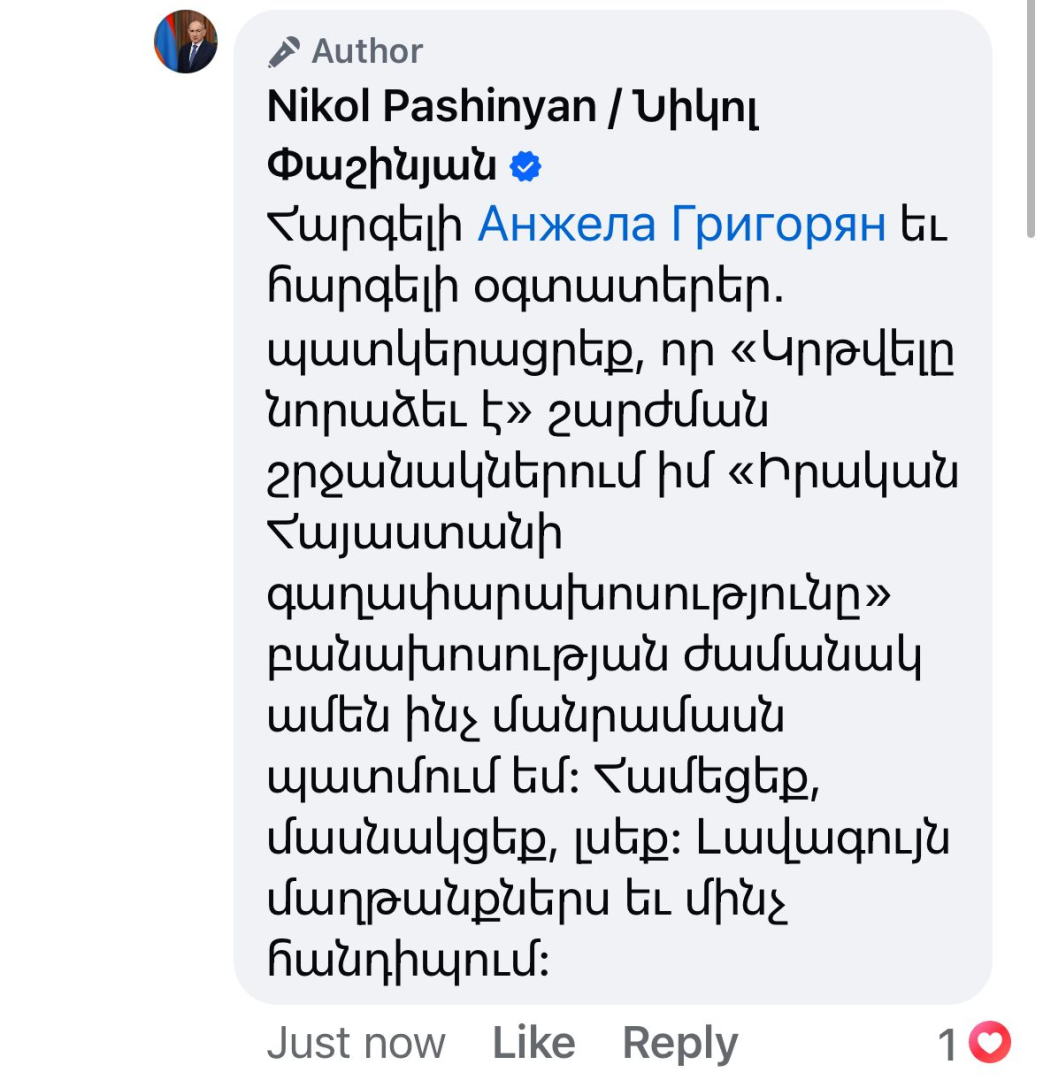This screenshot has width=1043, height=1080.
Task: Click Nikol Pashinyan's profile picture
Action: pos(185,42)
